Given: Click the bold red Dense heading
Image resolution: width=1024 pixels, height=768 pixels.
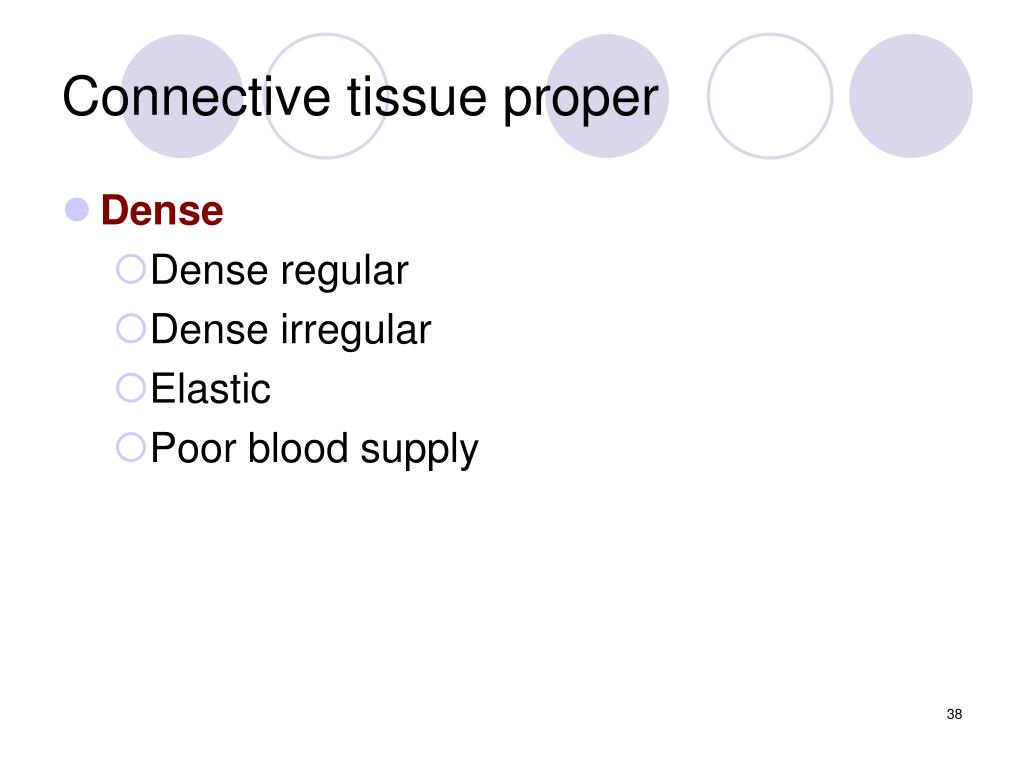Looking at the screenshot, I should pos(162,210).
